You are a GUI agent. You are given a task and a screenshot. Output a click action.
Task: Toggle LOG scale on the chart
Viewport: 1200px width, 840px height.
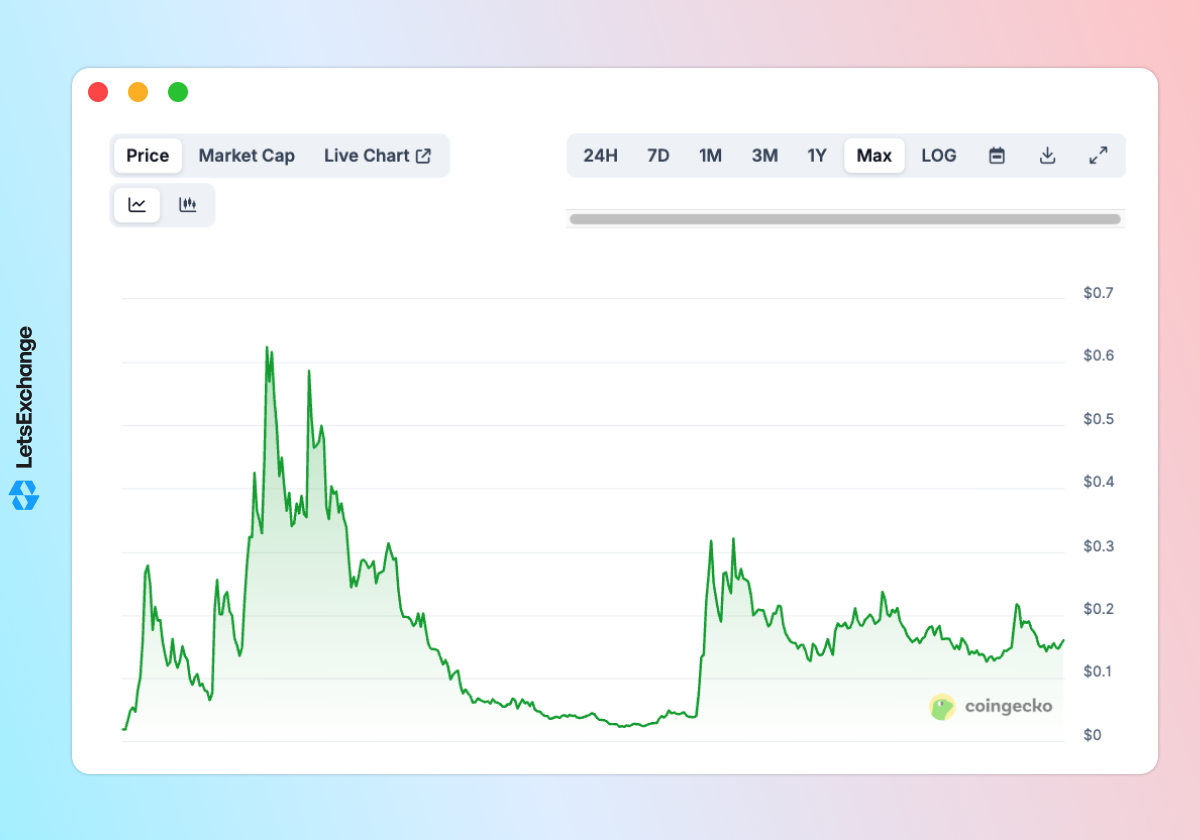(x=939, y=156)
